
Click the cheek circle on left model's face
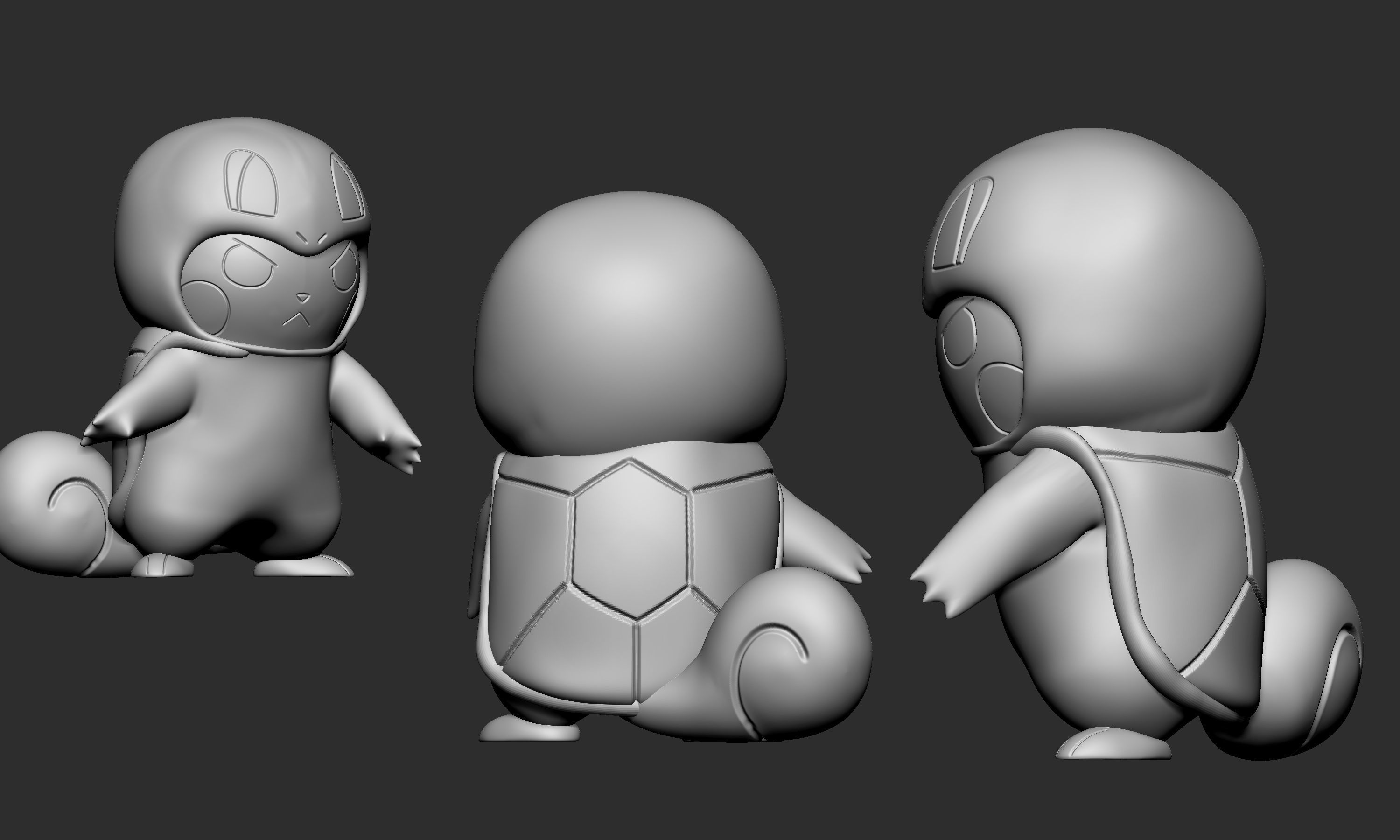pyautogui.click(x=205, y=307)
